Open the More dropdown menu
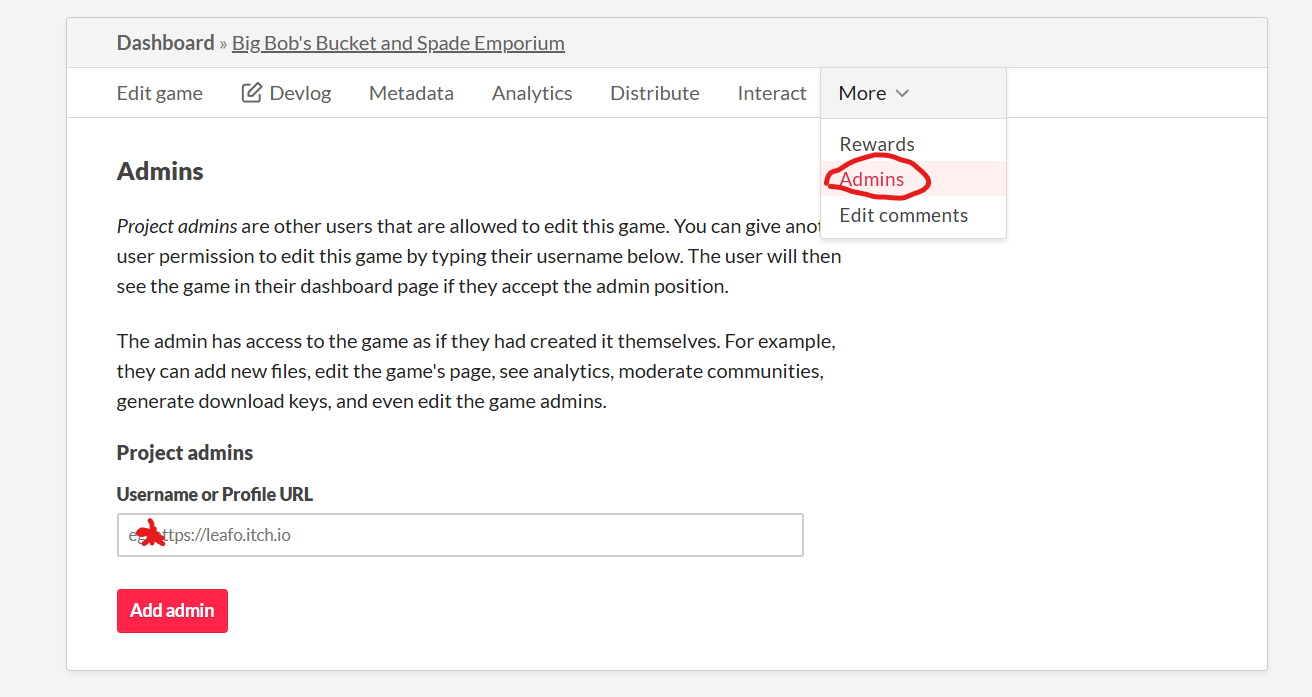The image size is (1312, 697). tap(873, 93)
